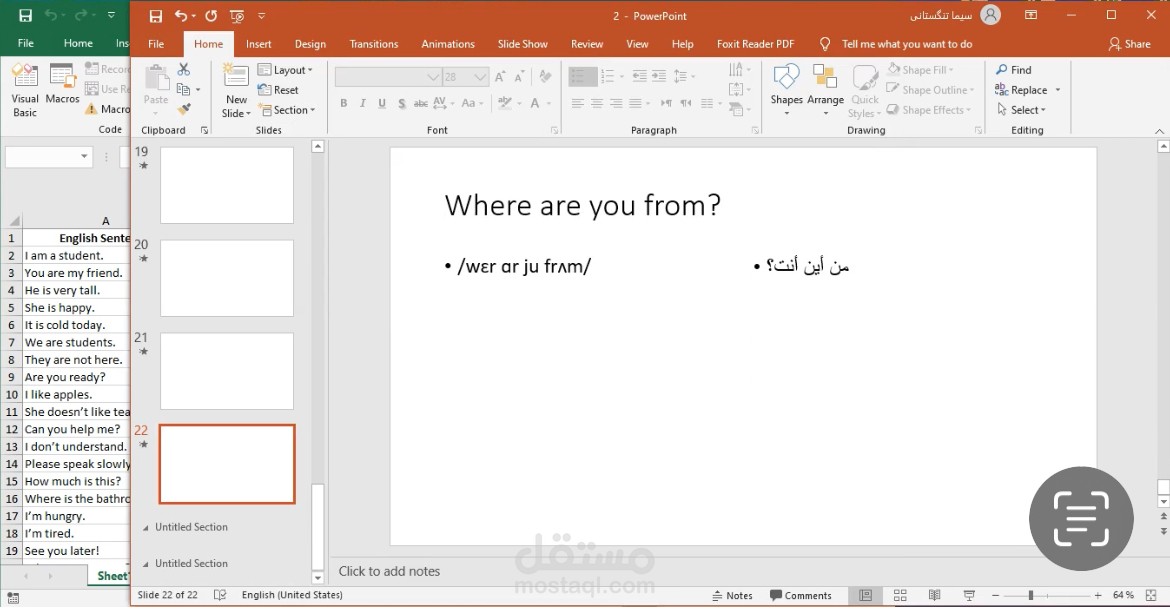1170x610 pixels.
Task: Switch to Transitions tab
Action: pyautogui.click(x=374, y=44)
